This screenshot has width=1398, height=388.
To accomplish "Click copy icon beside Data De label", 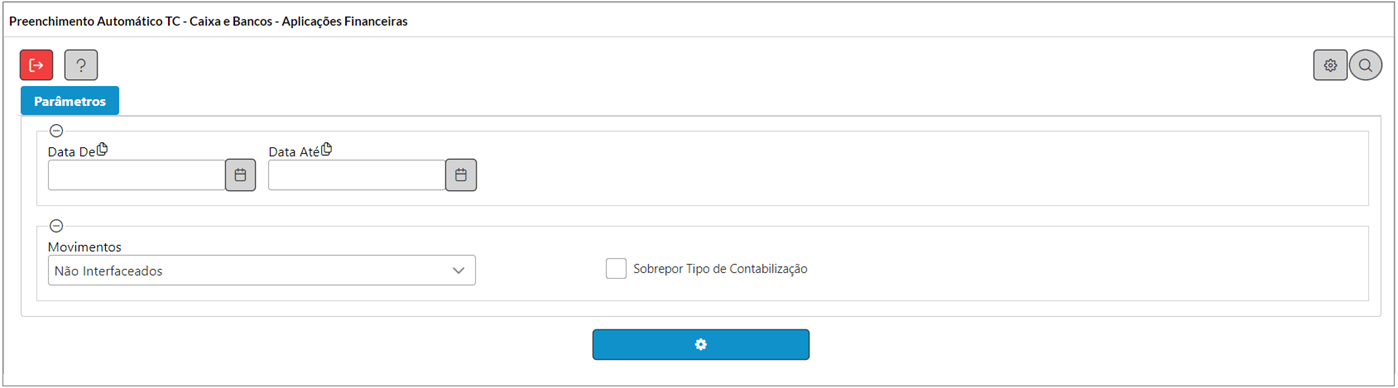I will tap(102, 150).
